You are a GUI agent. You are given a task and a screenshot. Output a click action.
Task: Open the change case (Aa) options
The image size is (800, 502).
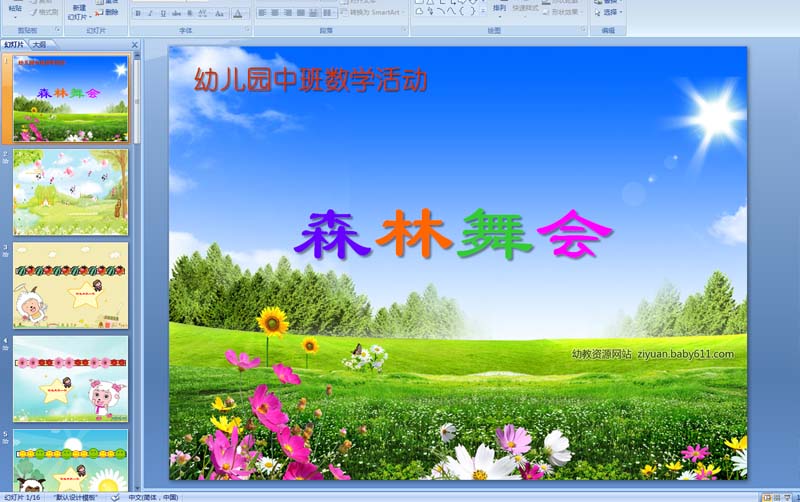pos(219,13)
